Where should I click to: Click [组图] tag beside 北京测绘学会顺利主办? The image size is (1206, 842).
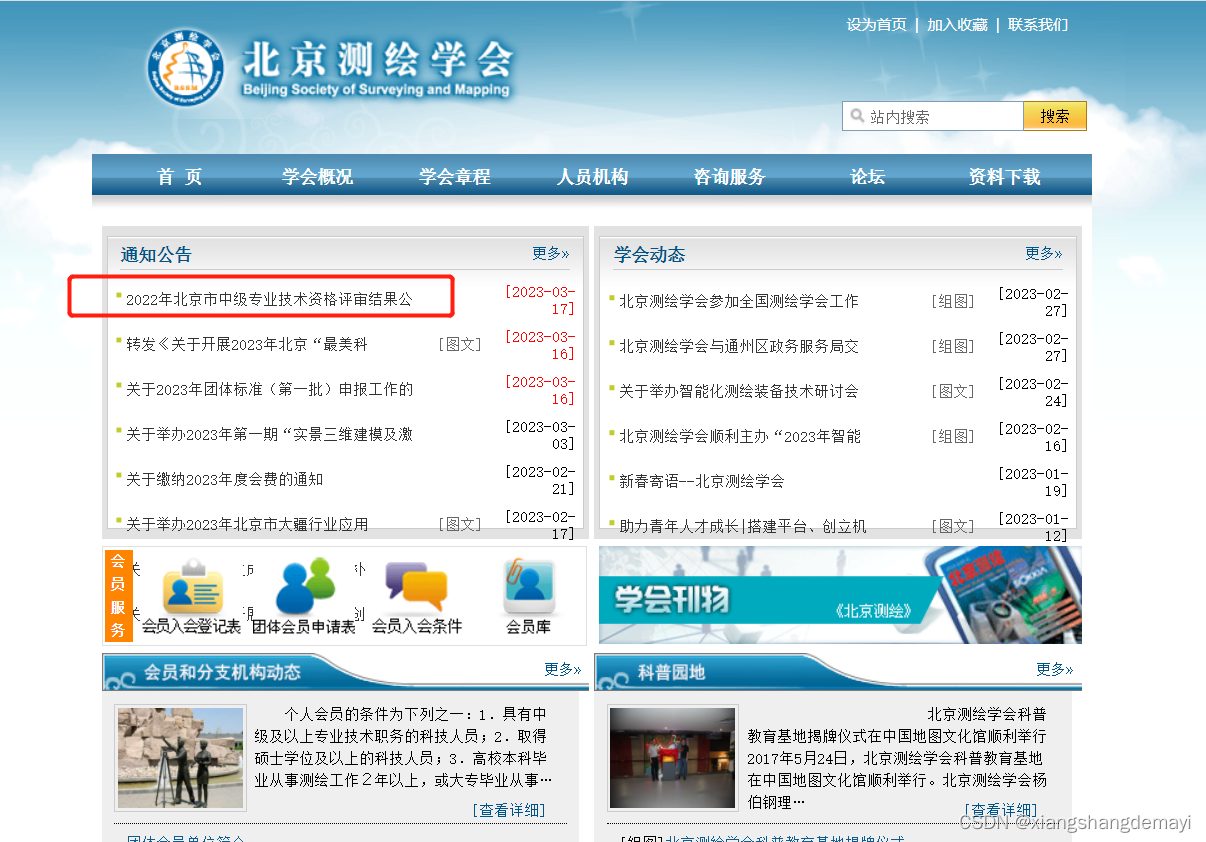[x=953, y=436]
